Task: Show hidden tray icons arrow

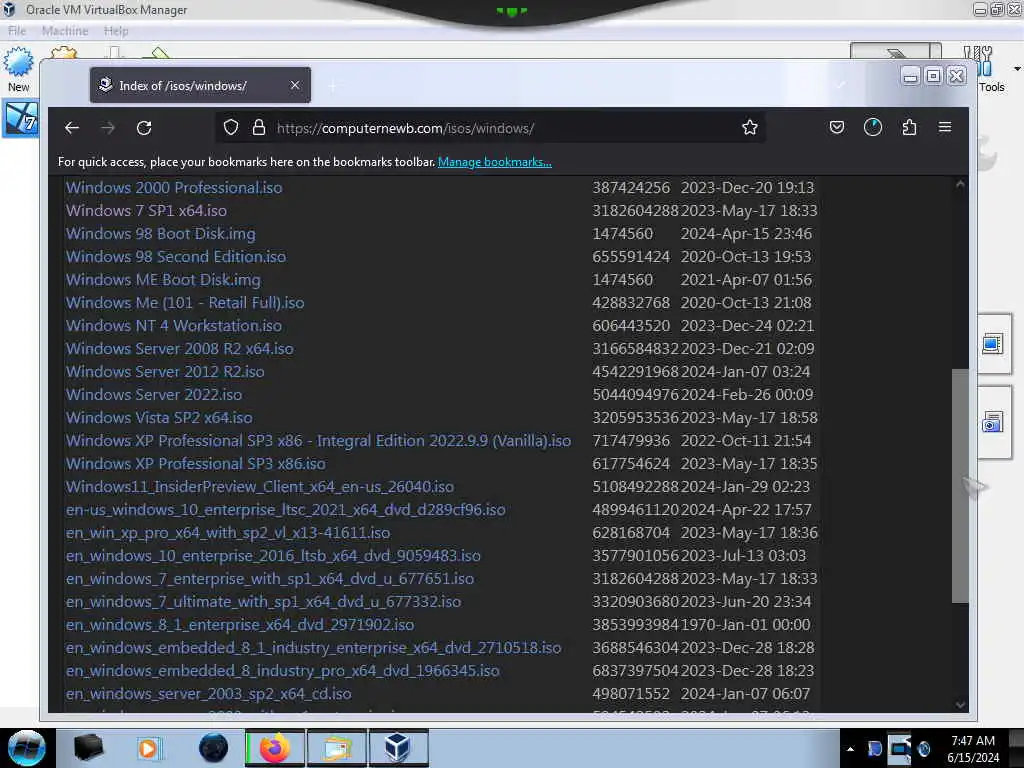Action: tap(850, 749)
